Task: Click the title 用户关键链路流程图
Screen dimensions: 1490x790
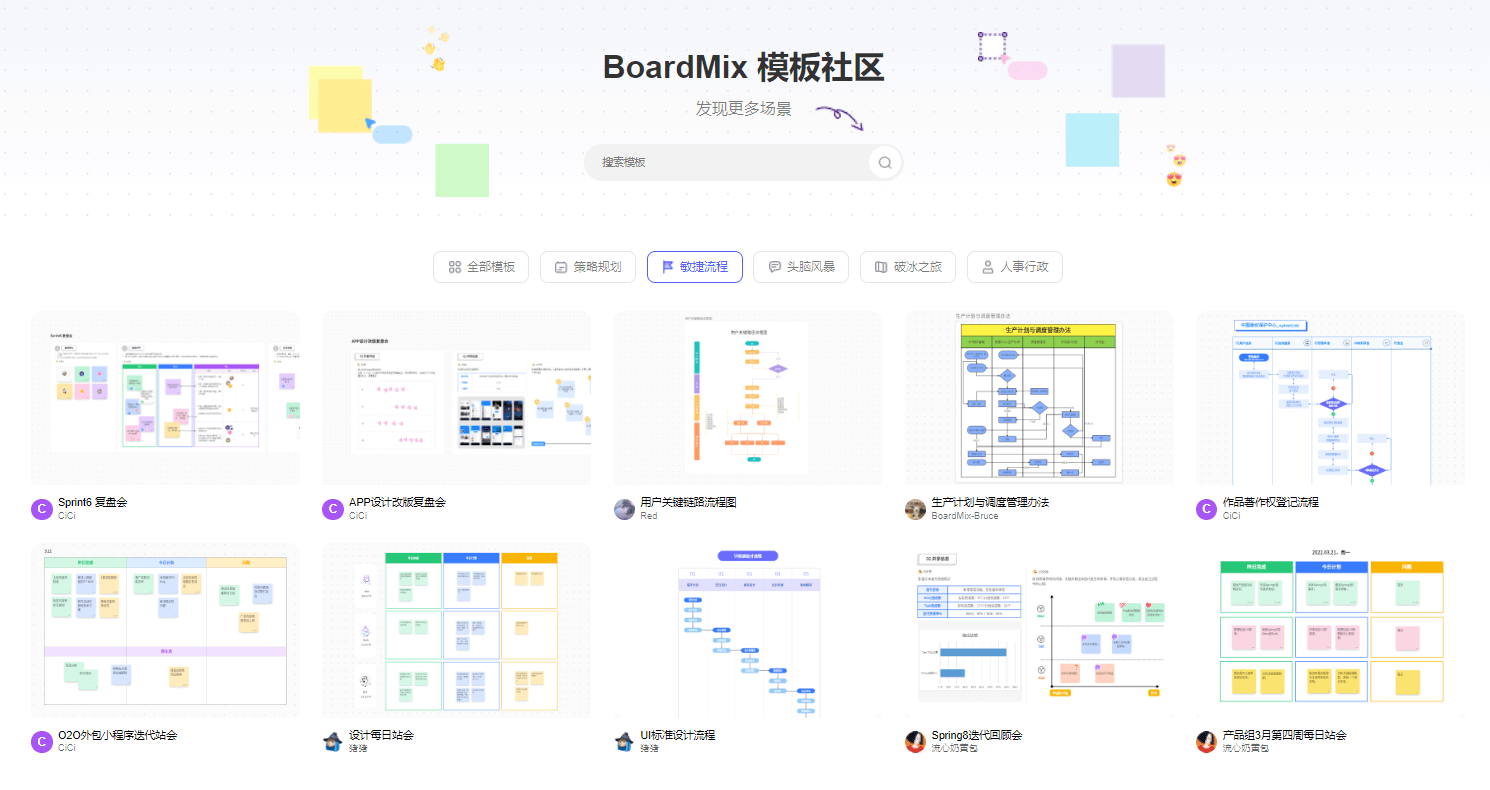Action: pyautogui.click(x=688, y=503)
